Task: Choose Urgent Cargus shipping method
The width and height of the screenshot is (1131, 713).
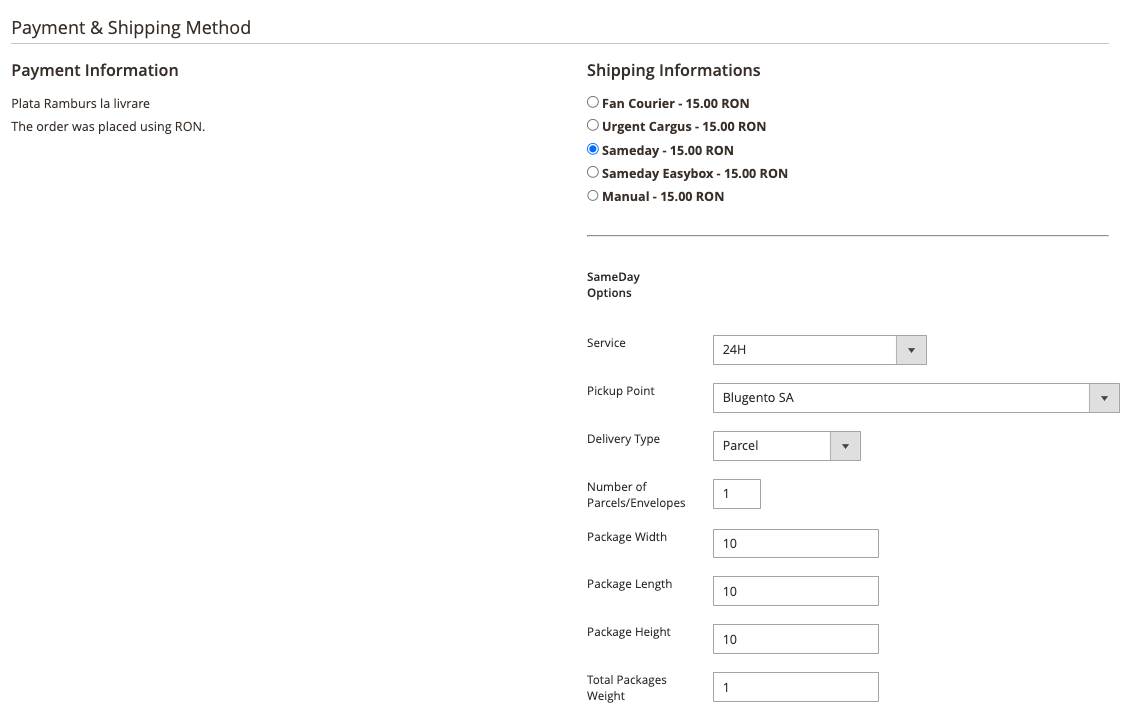Action: (x=593, y=126)
